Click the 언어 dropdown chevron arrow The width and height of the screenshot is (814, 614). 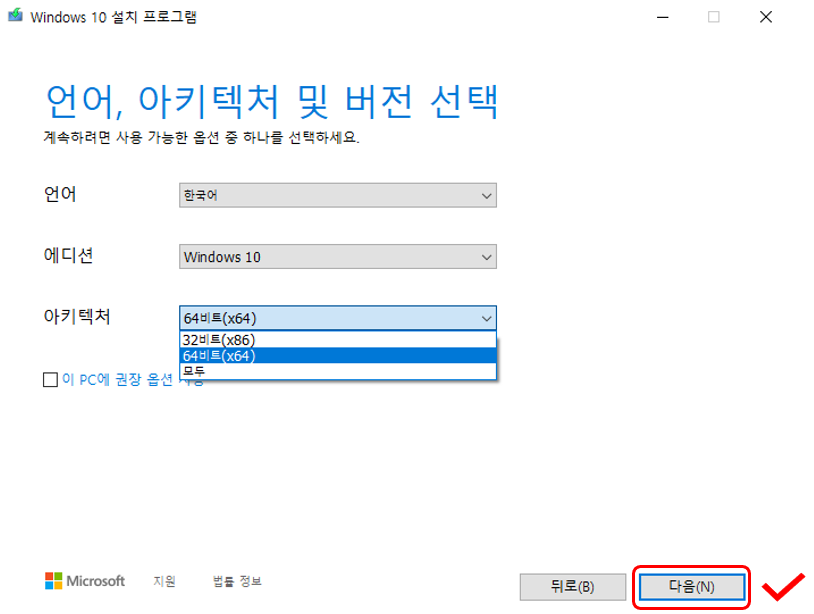pyautogui.click(x=486, y=196)
